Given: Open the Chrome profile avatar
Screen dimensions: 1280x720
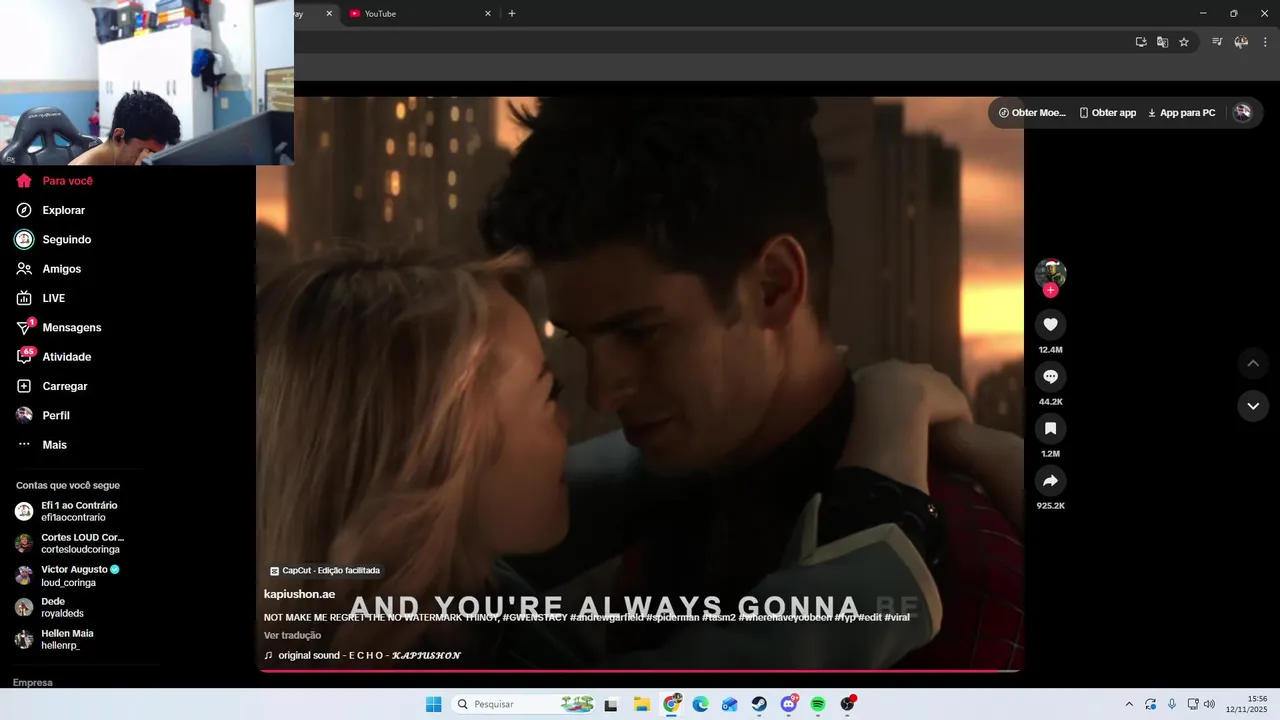Looking at the screenshot, I should (x=1241, y=42).
